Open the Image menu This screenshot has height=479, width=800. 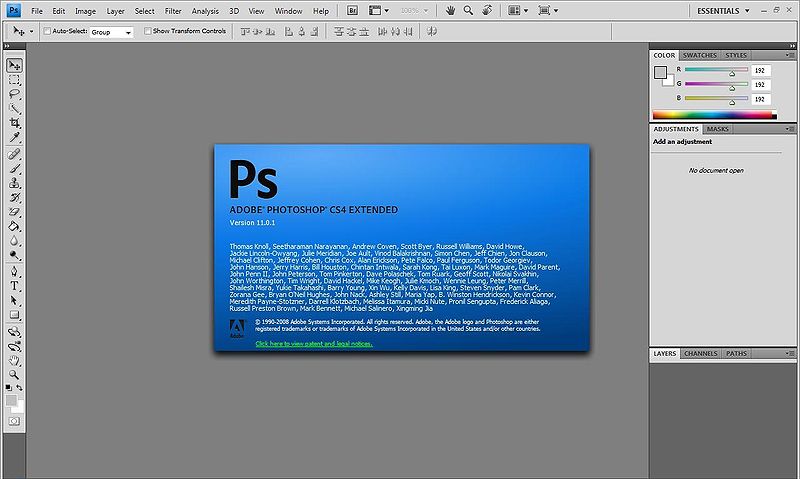click(x=85, y=11)
